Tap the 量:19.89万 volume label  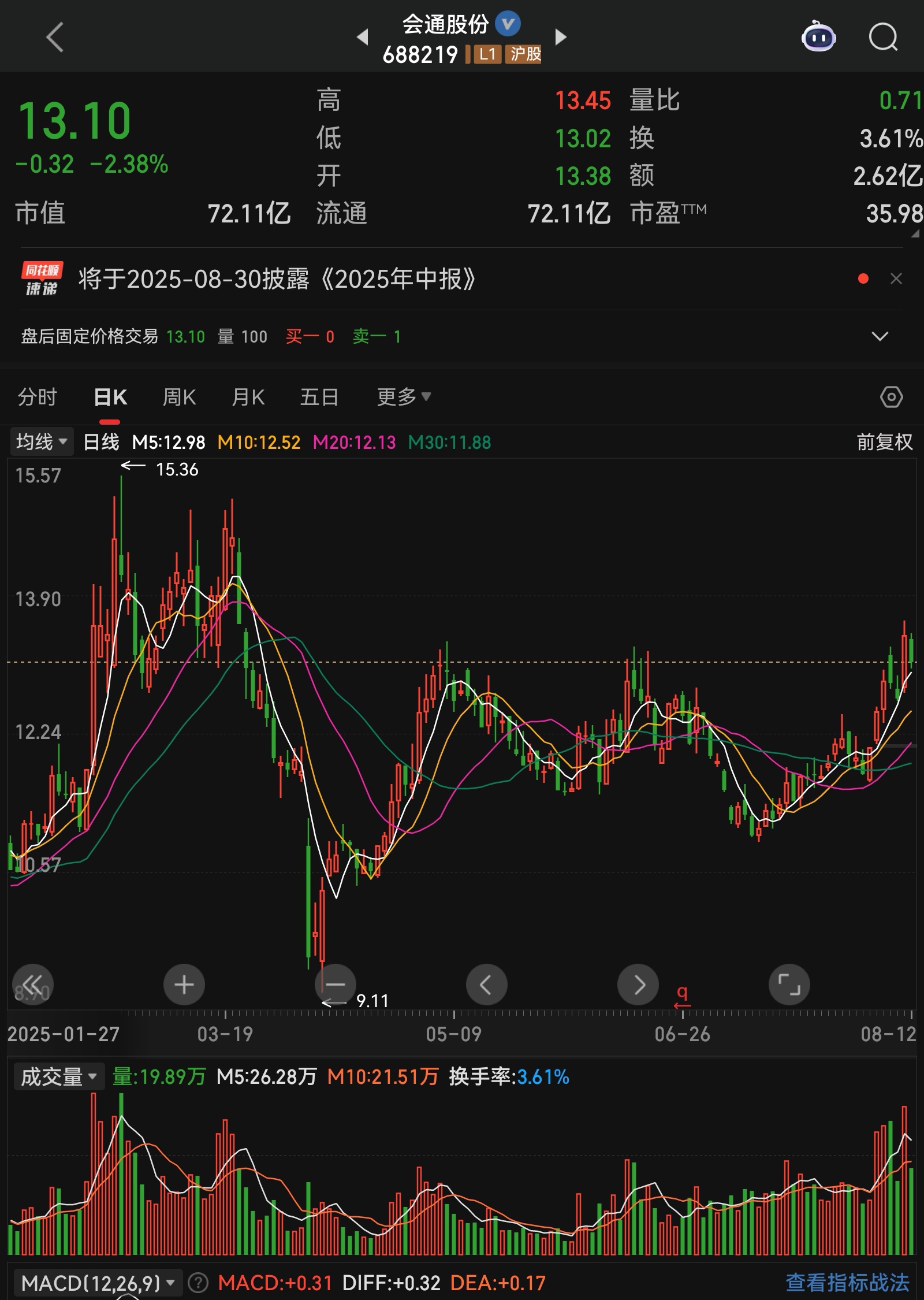coord(159,1077)
